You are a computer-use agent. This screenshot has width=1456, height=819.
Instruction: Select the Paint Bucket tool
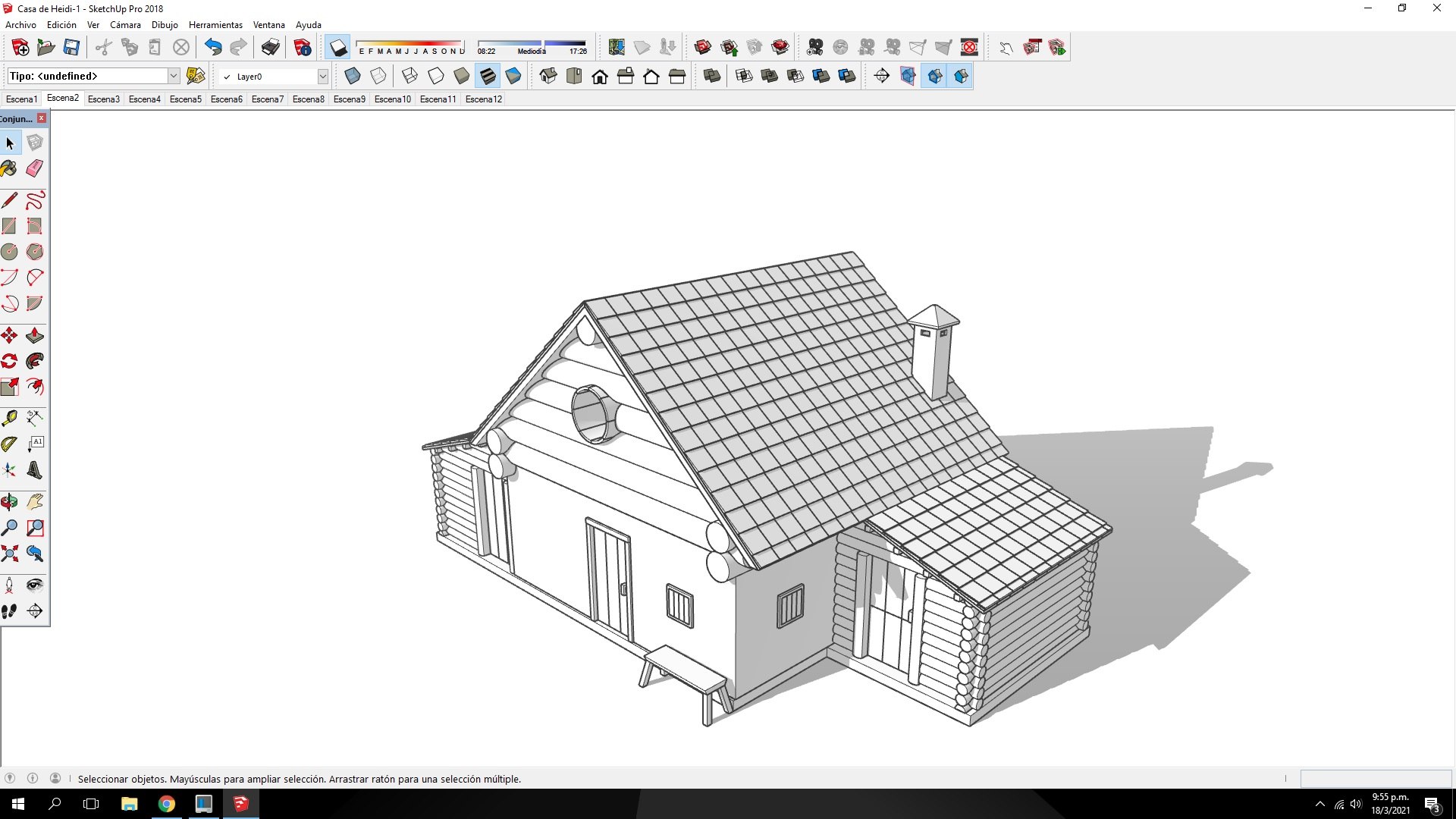click(9, 168)
